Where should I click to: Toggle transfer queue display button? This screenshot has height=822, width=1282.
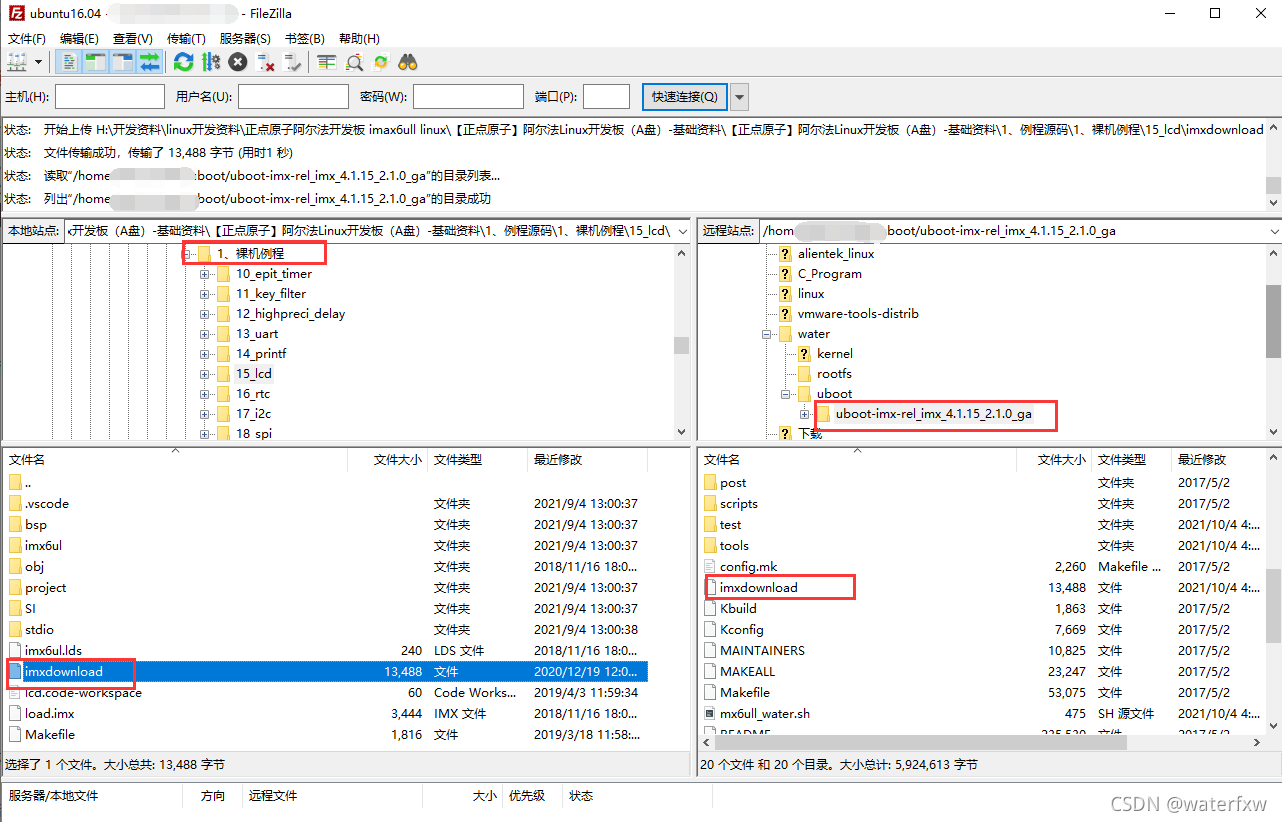pos(149,62)
